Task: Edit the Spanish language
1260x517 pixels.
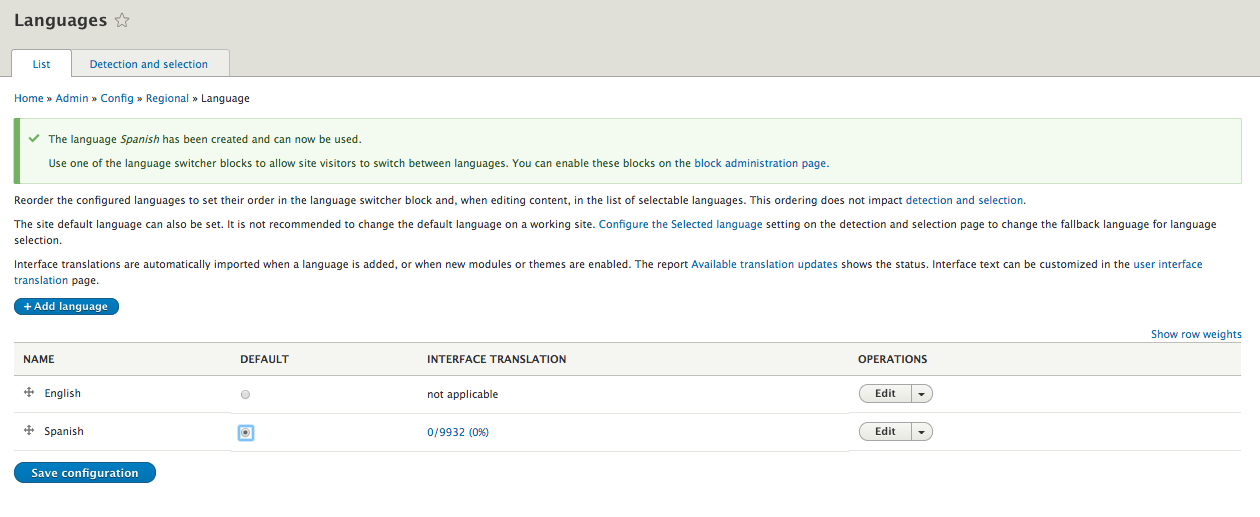Action: pos(885,432)
